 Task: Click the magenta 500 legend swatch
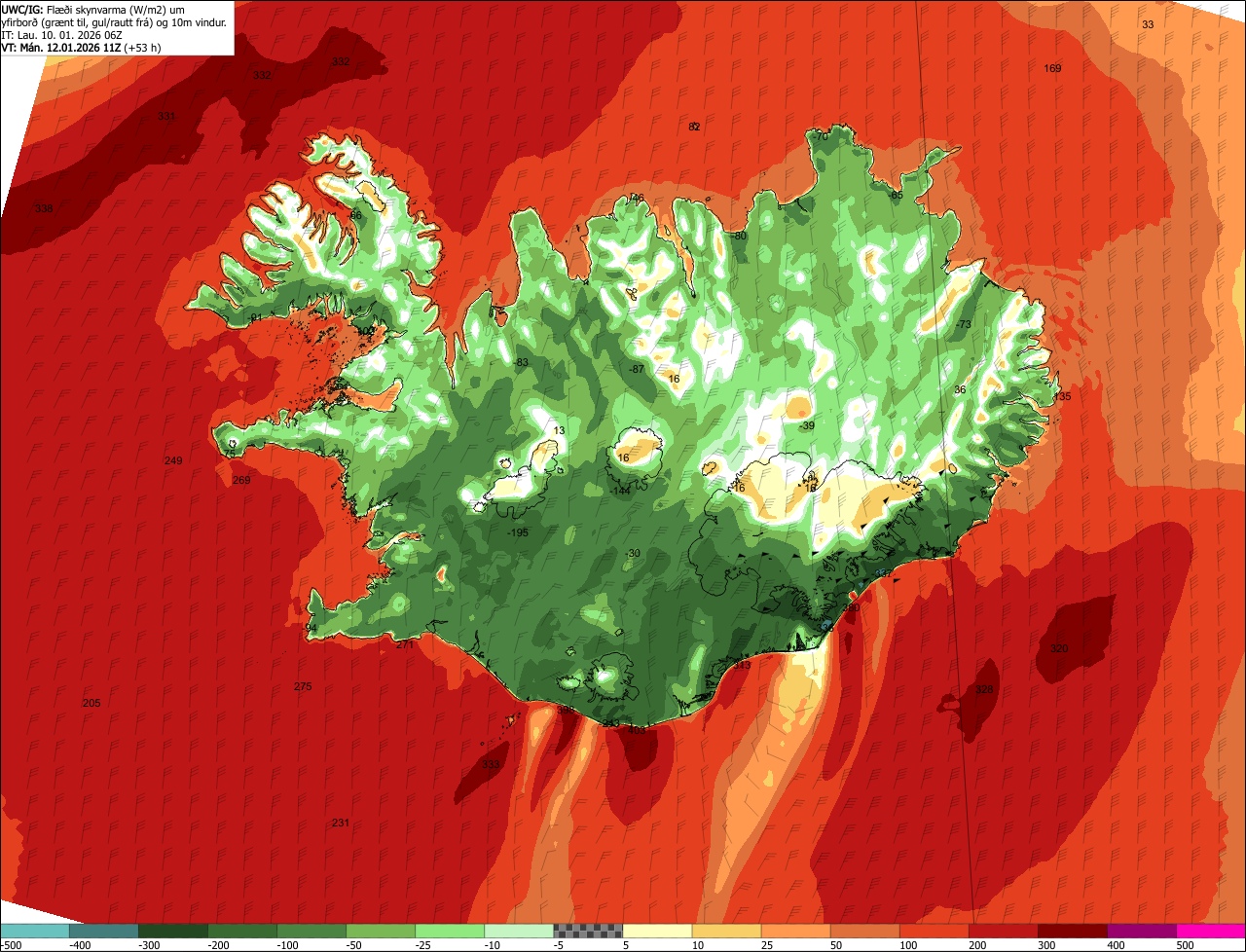pos(1211,932)
